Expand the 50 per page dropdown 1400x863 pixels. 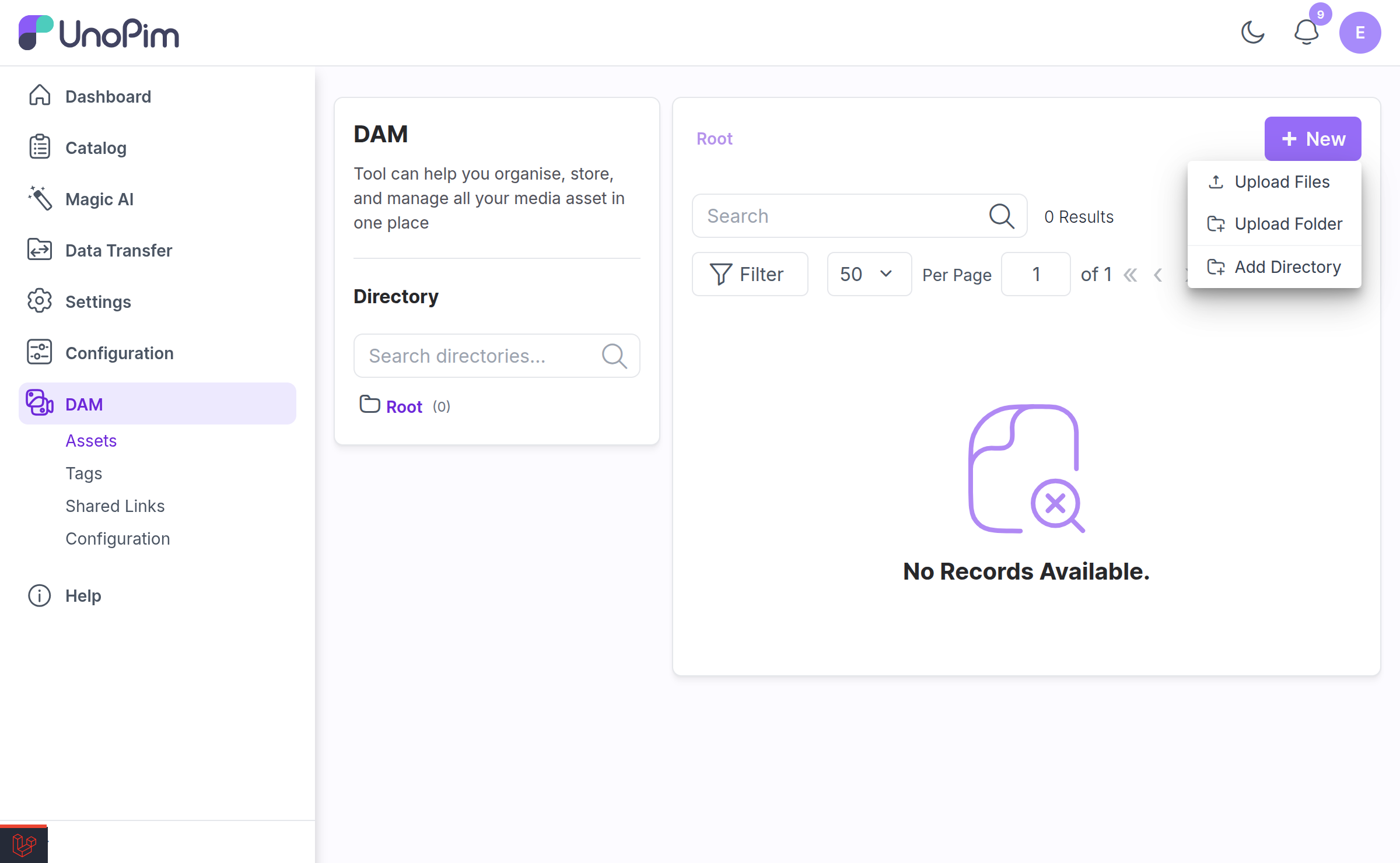pos(869,274)
